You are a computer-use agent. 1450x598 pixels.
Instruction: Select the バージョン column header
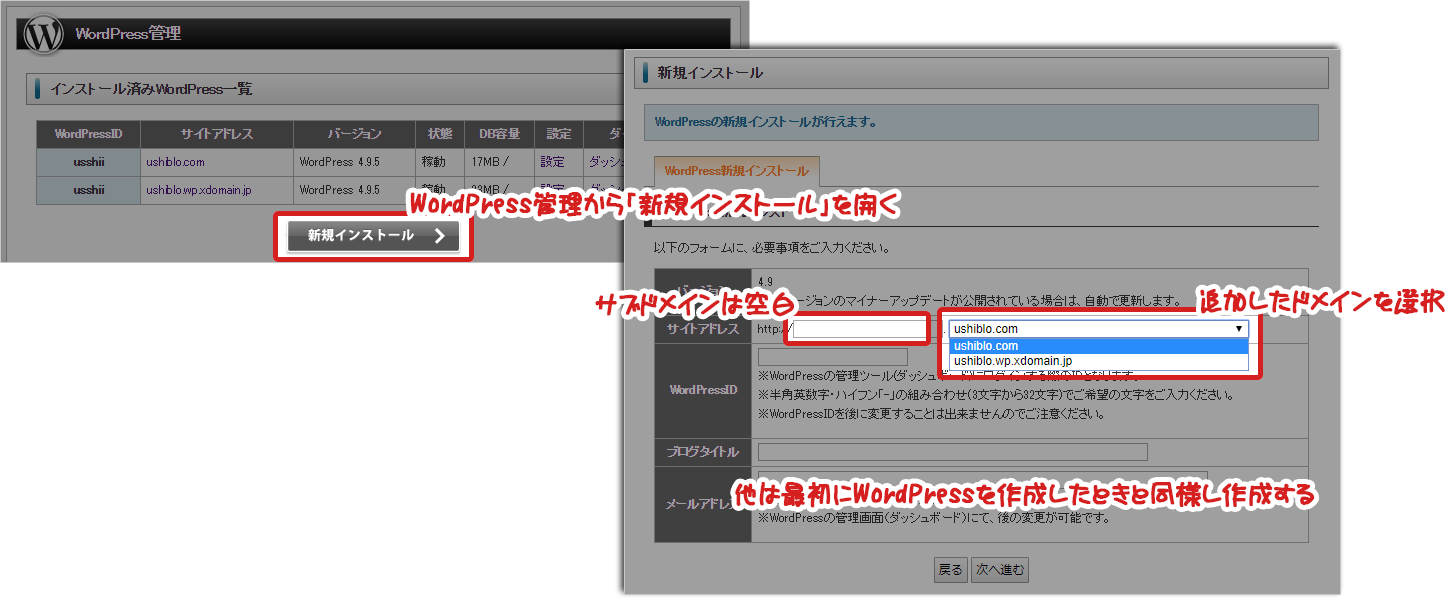pos(354,134)
